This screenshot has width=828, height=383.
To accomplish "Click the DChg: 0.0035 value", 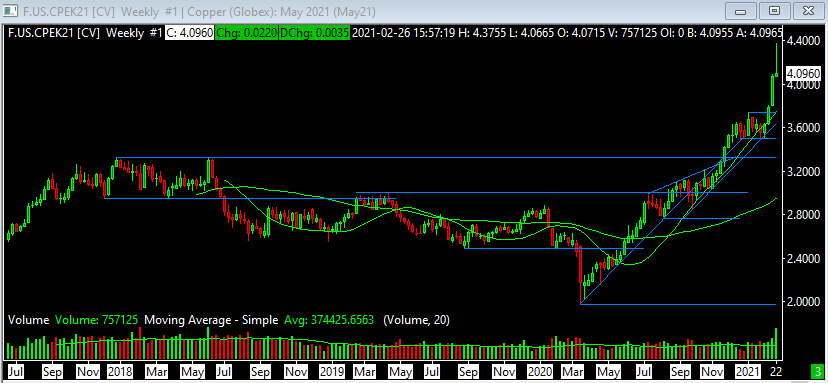I will point(314,33).
